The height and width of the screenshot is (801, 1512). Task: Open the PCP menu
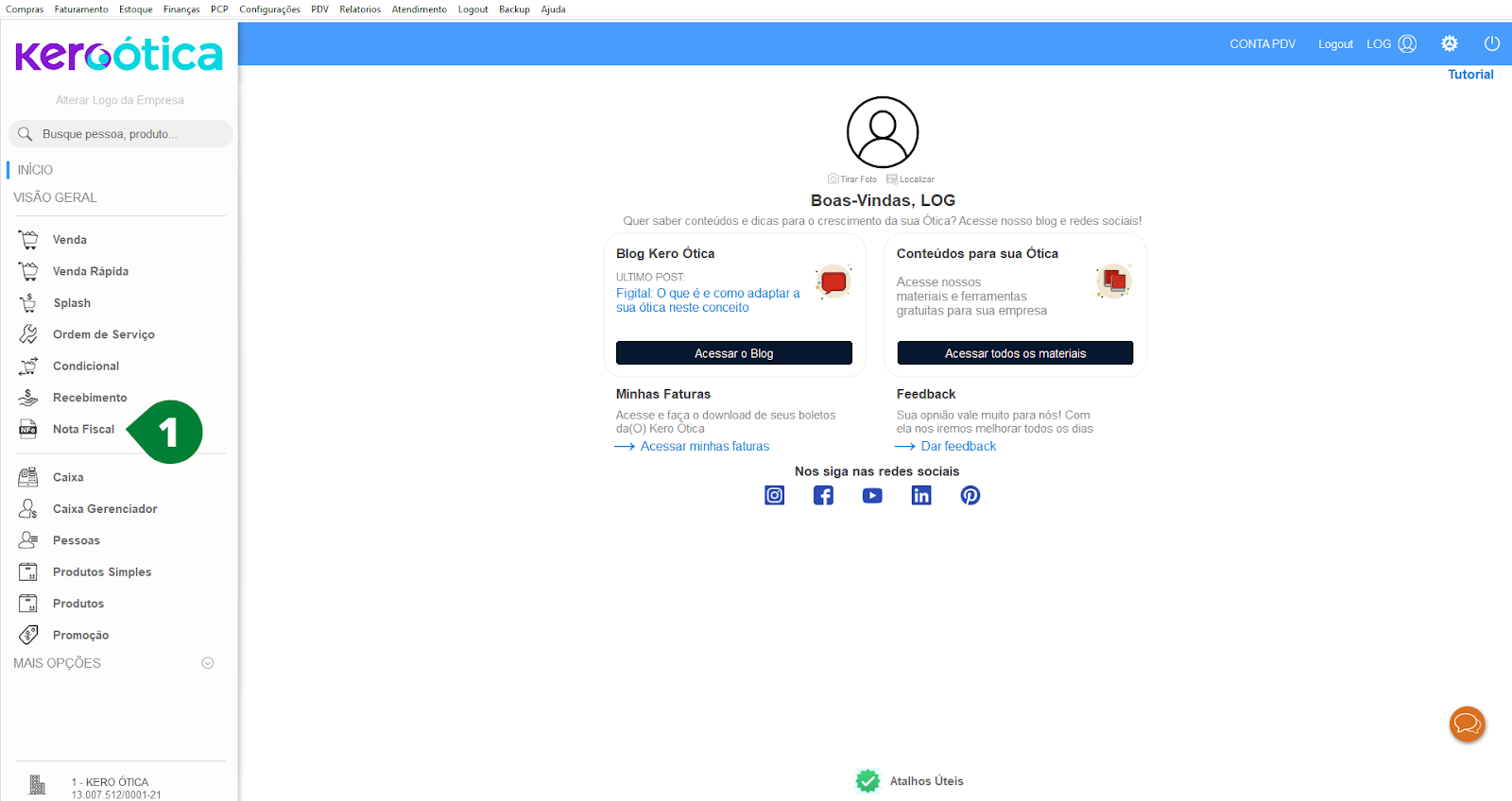(219, 9)
